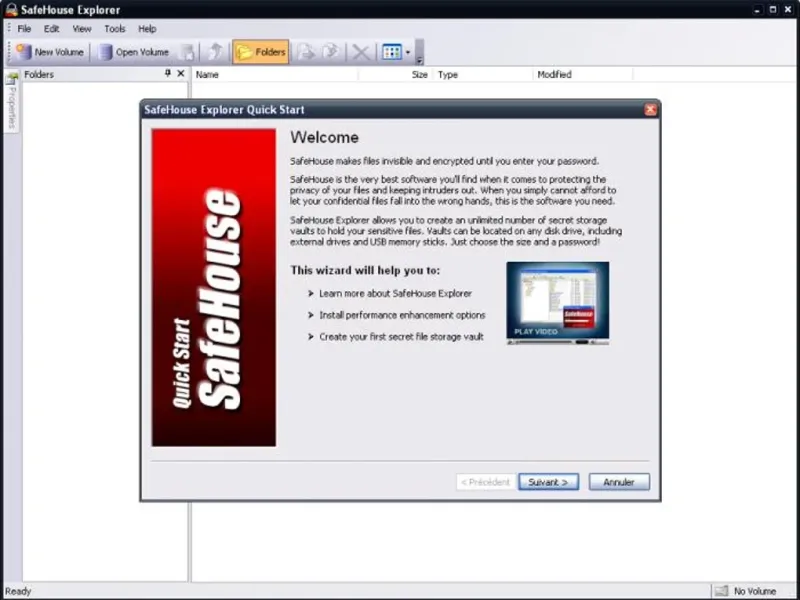Screen dimensions: 800x600
Task: Click the Ready status bar text
Action: pos(18,591)
